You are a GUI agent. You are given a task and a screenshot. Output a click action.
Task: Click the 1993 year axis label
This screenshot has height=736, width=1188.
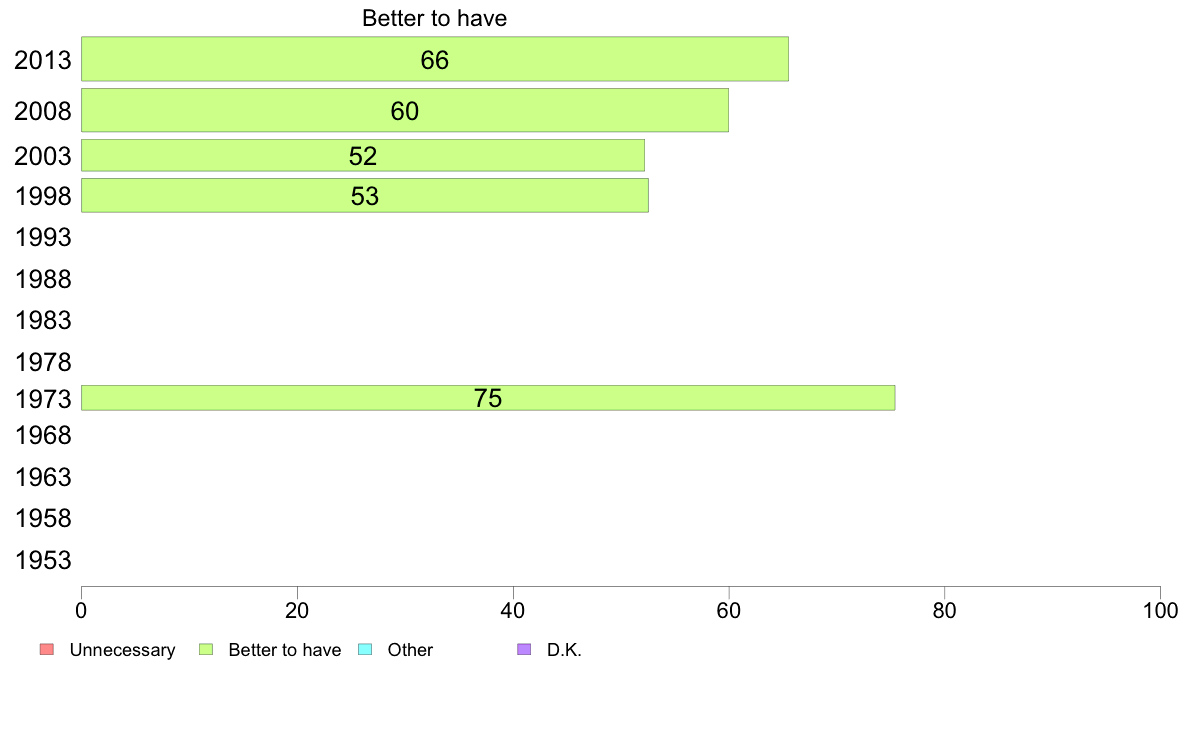coord(43,237)
